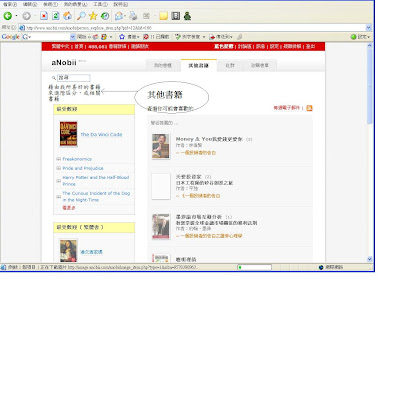Viewport: 400px width, 398px height.
Task: Open the Search magnifier toolbar icon
Action: pyautogui.click(x=81, y=16)
